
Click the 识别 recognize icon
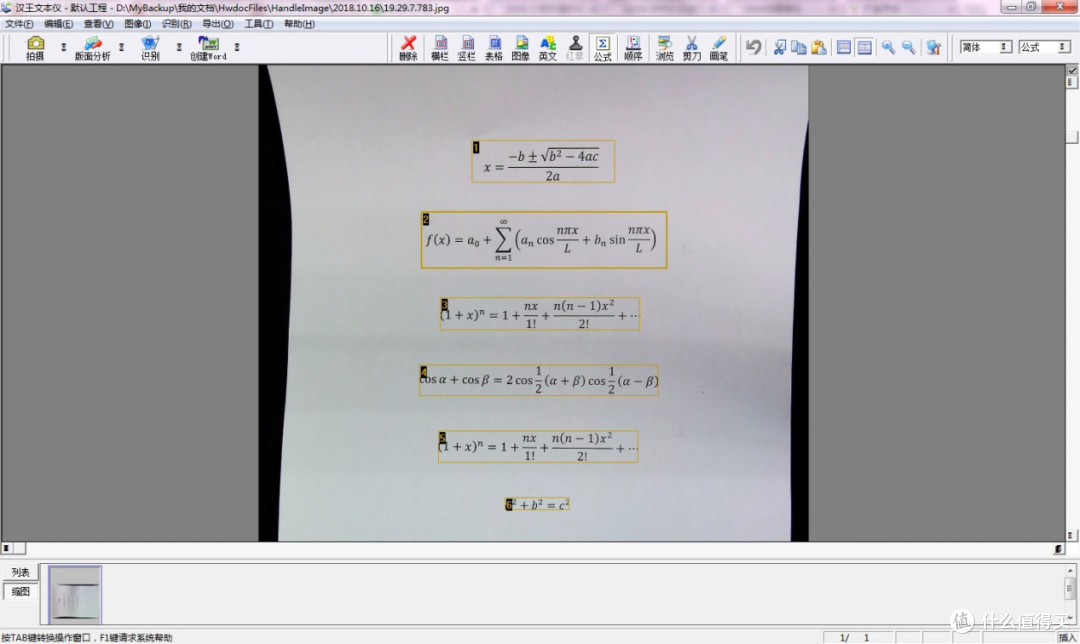pyautogui.click(x=150, y=48)
